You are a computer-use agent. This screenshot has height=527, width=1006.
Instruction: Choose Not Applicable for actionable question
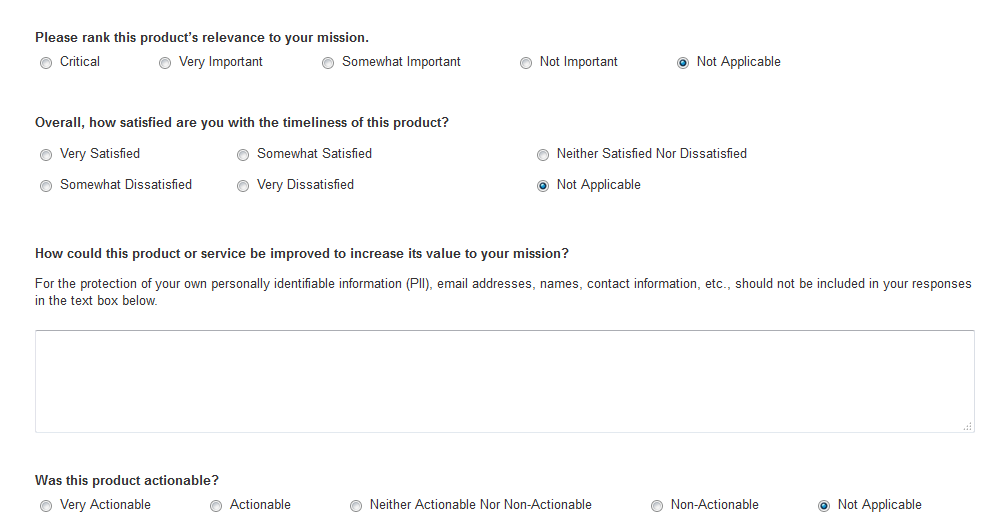pyautogui.click(x=824, y=506)
